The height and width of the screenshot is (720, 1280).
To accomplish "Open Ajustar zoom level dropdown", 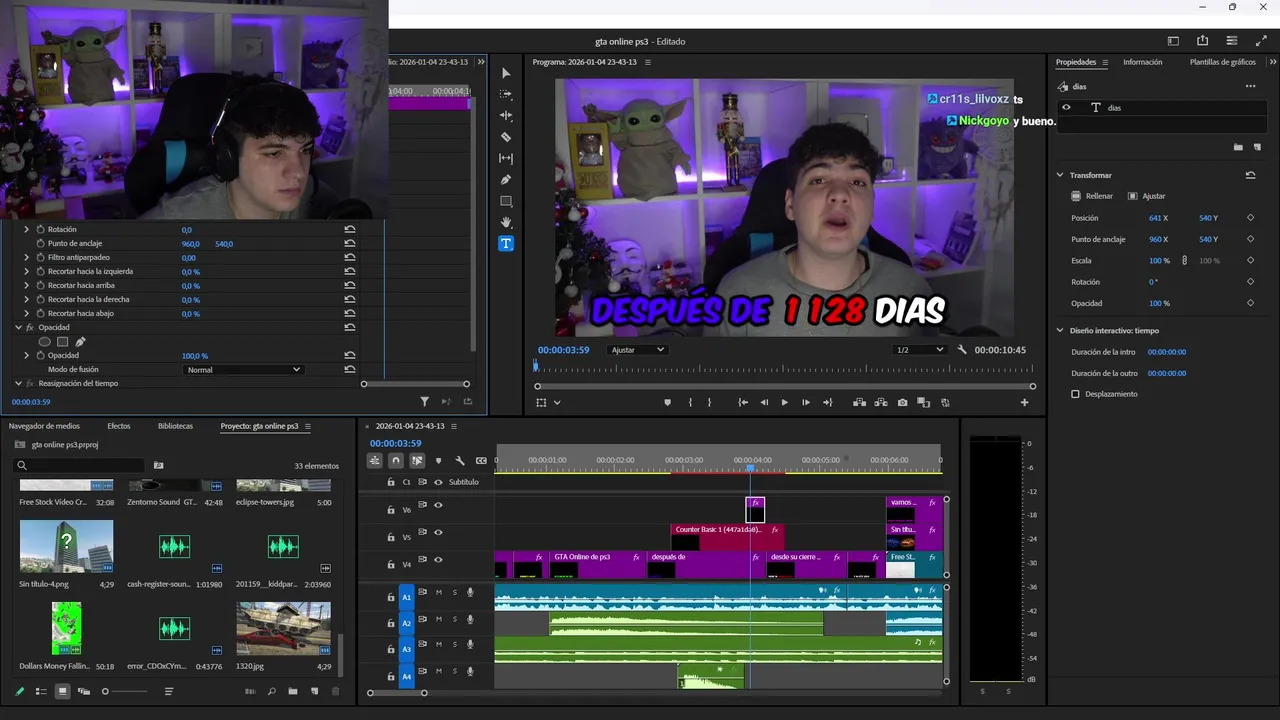I will coord(638,350).
